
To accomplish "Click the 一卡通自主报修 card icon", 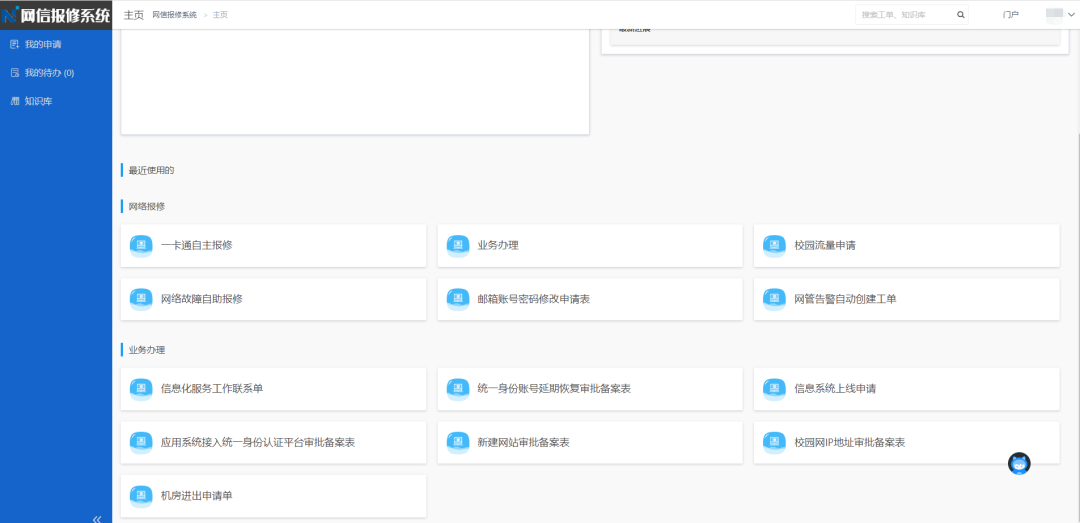I will point(141,245).
